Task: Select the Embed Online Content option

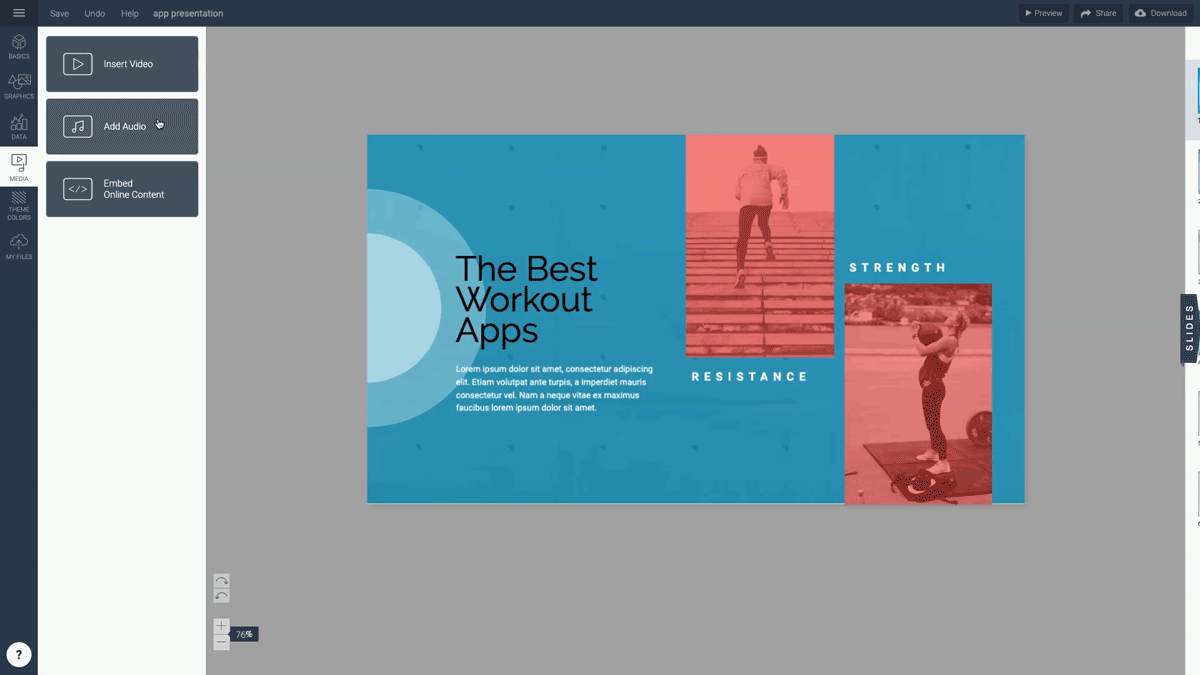Action: tap(121, 189)
